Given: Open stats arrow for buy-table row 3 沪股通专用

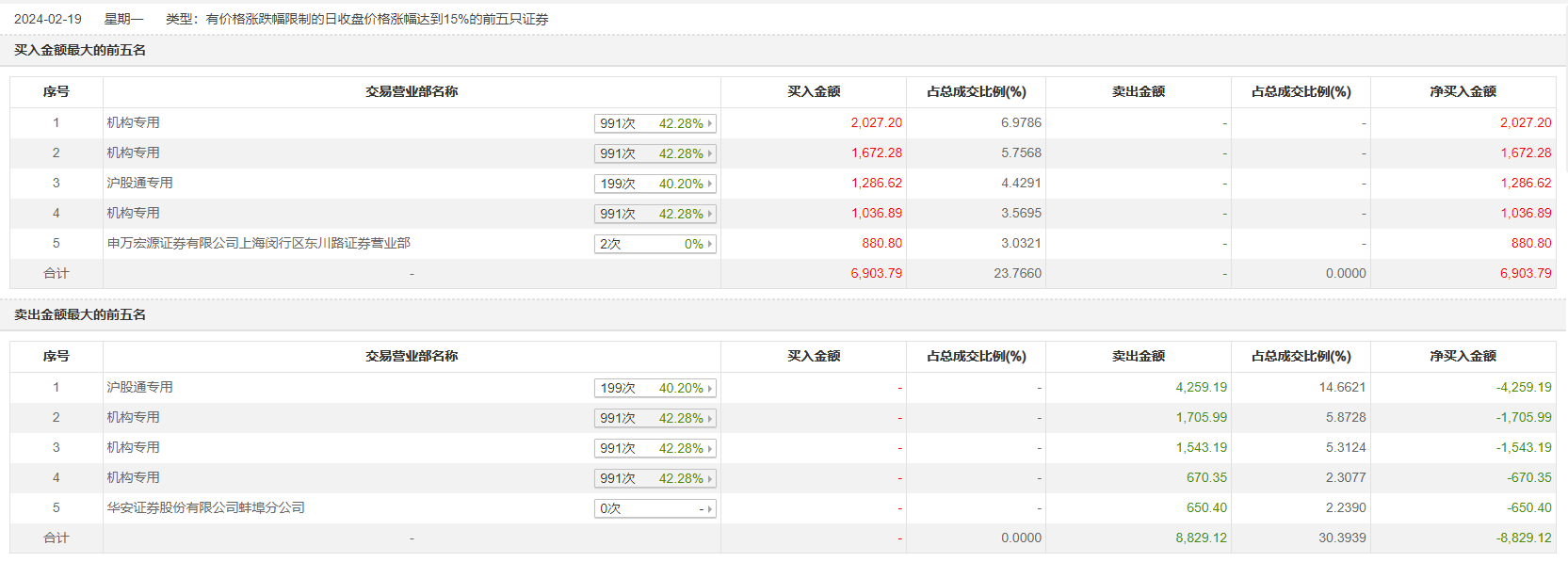Looking at the screenshot, I should tap(710, 184).
